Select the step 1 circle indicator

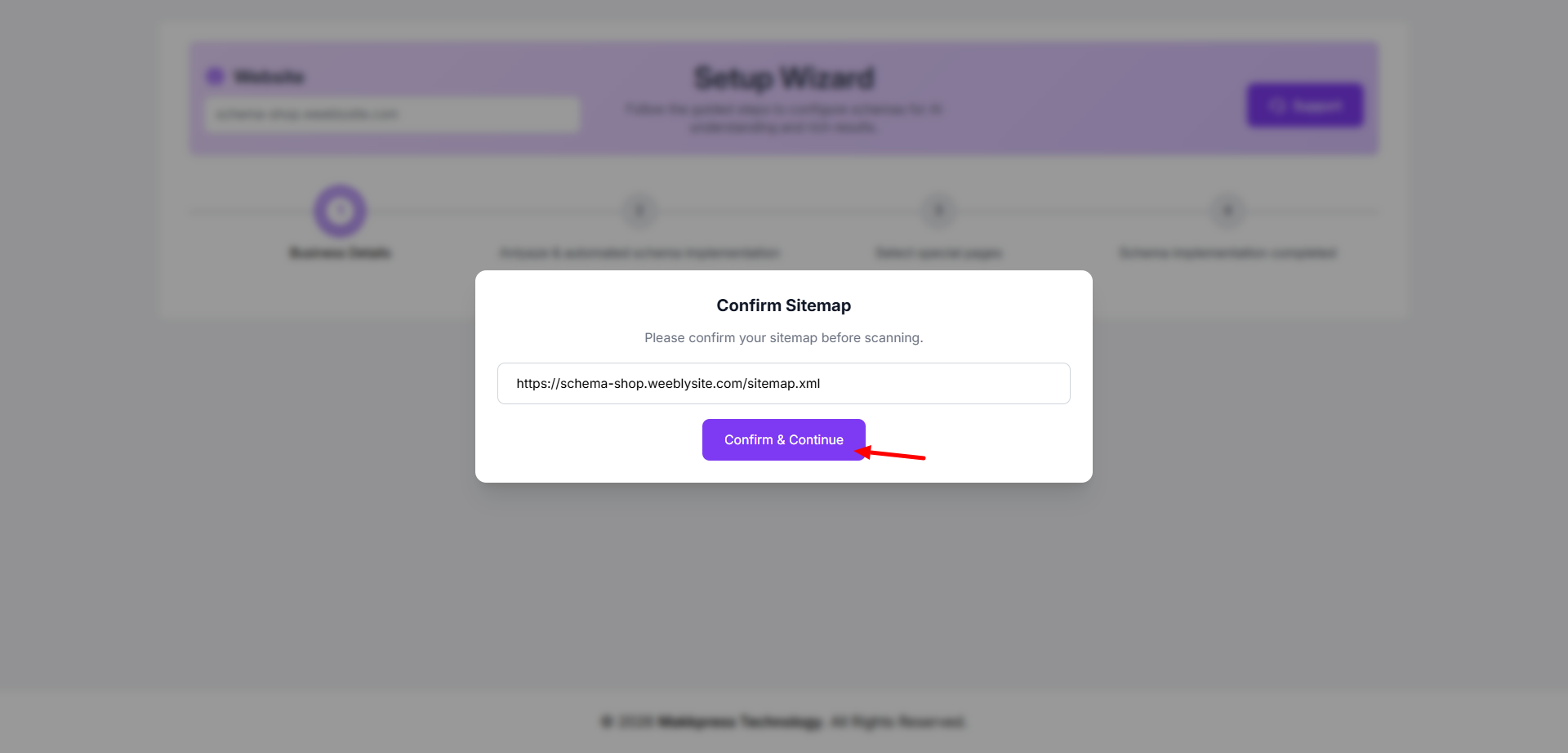(x=340, y=212)
